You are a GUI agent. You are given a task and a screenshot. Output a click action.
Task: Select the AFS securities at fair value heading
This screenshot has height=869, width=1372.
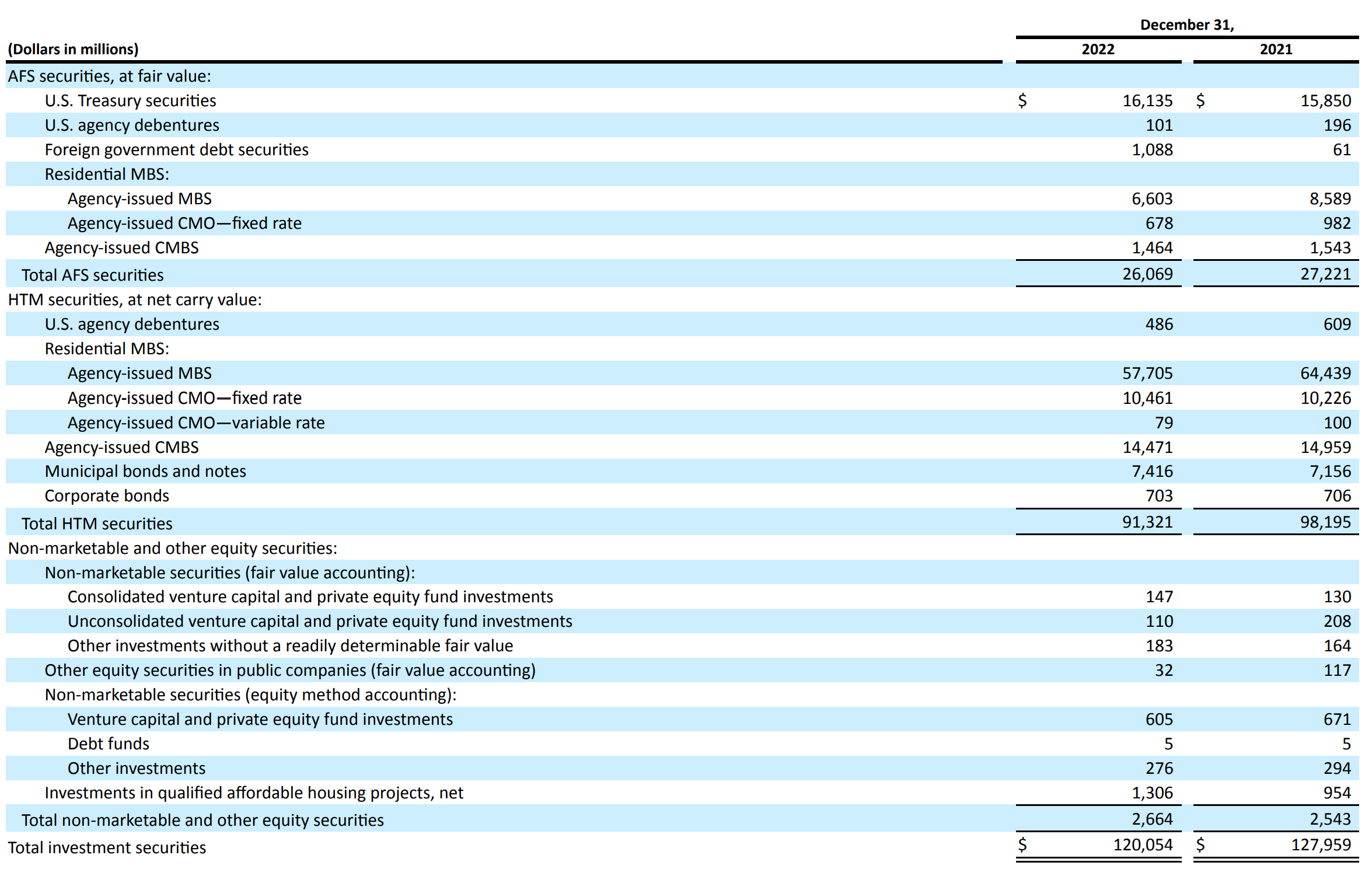click(109, 76)
